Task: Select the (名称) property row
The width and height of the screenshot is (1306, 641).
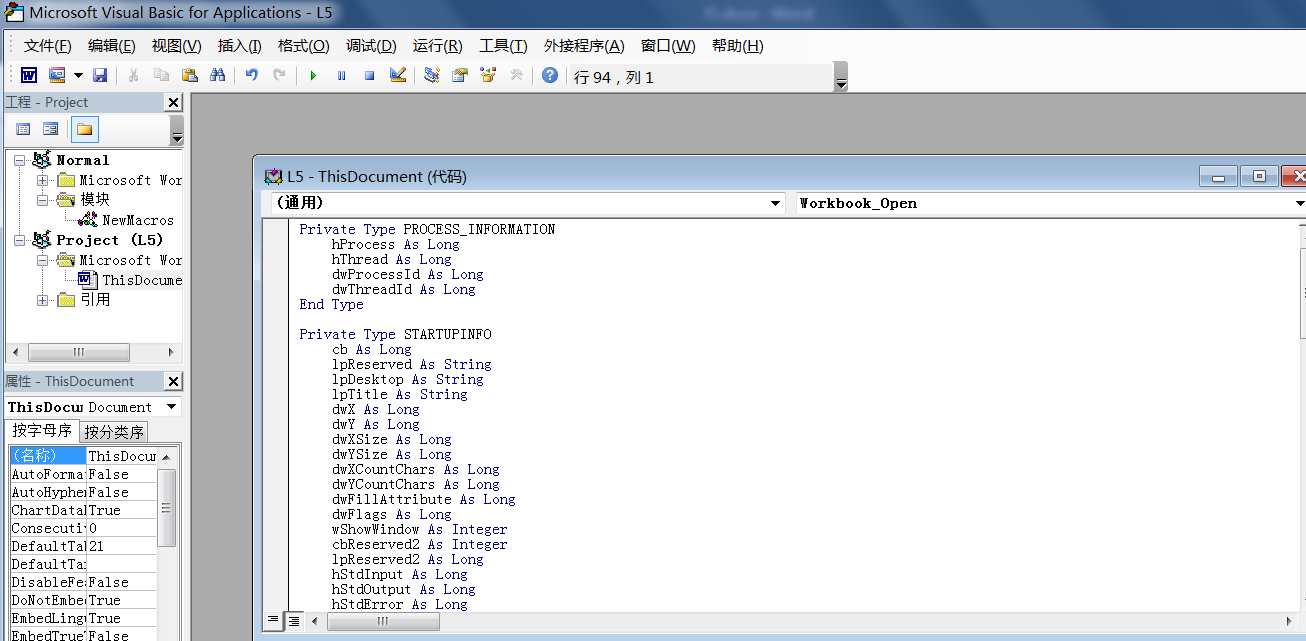Action: click(84, 456)
